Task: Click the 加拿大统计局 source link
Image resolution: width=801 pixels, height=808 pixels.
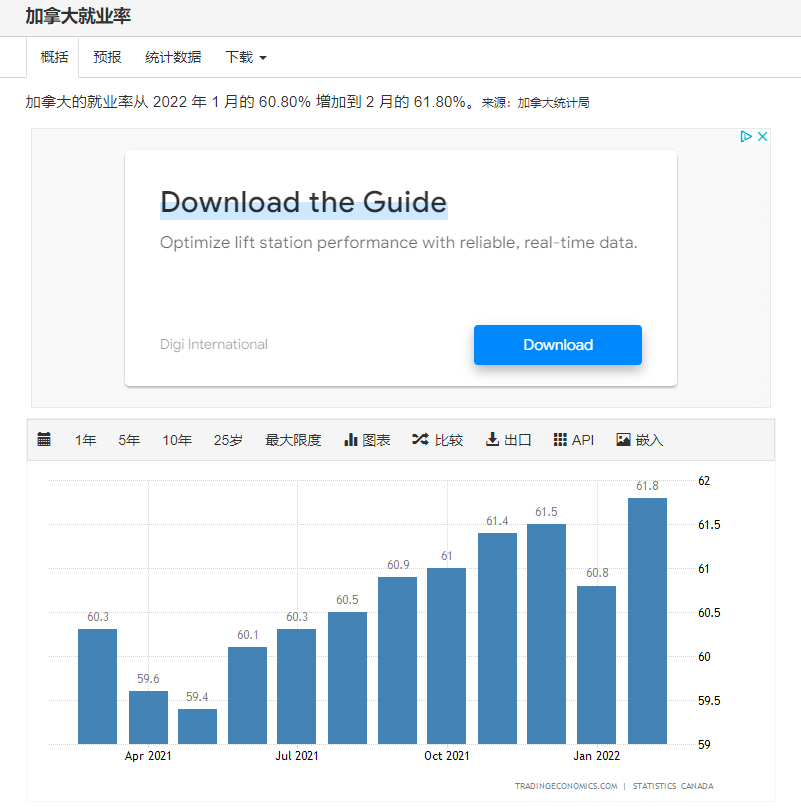Action: [553, 103]
